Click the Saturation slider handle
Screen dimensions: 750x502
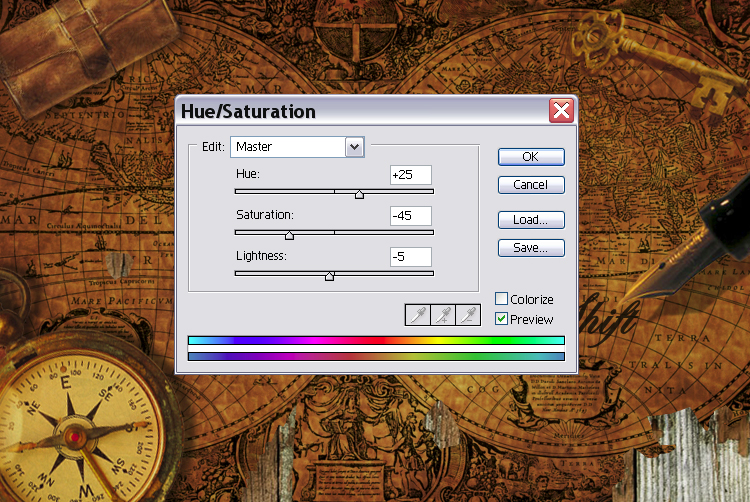289,235
